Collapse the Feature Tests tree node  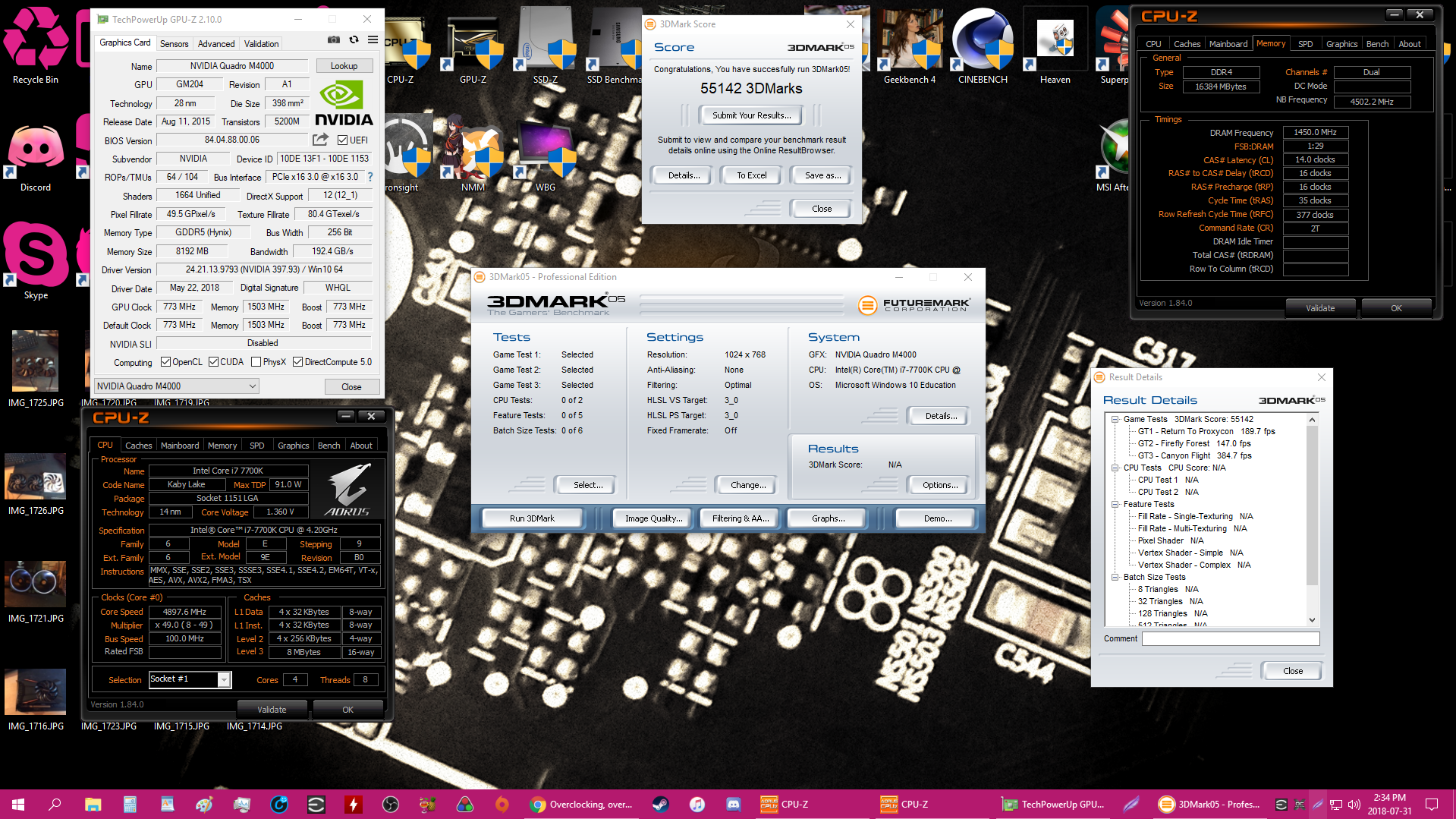click(x=1115, y=504)
